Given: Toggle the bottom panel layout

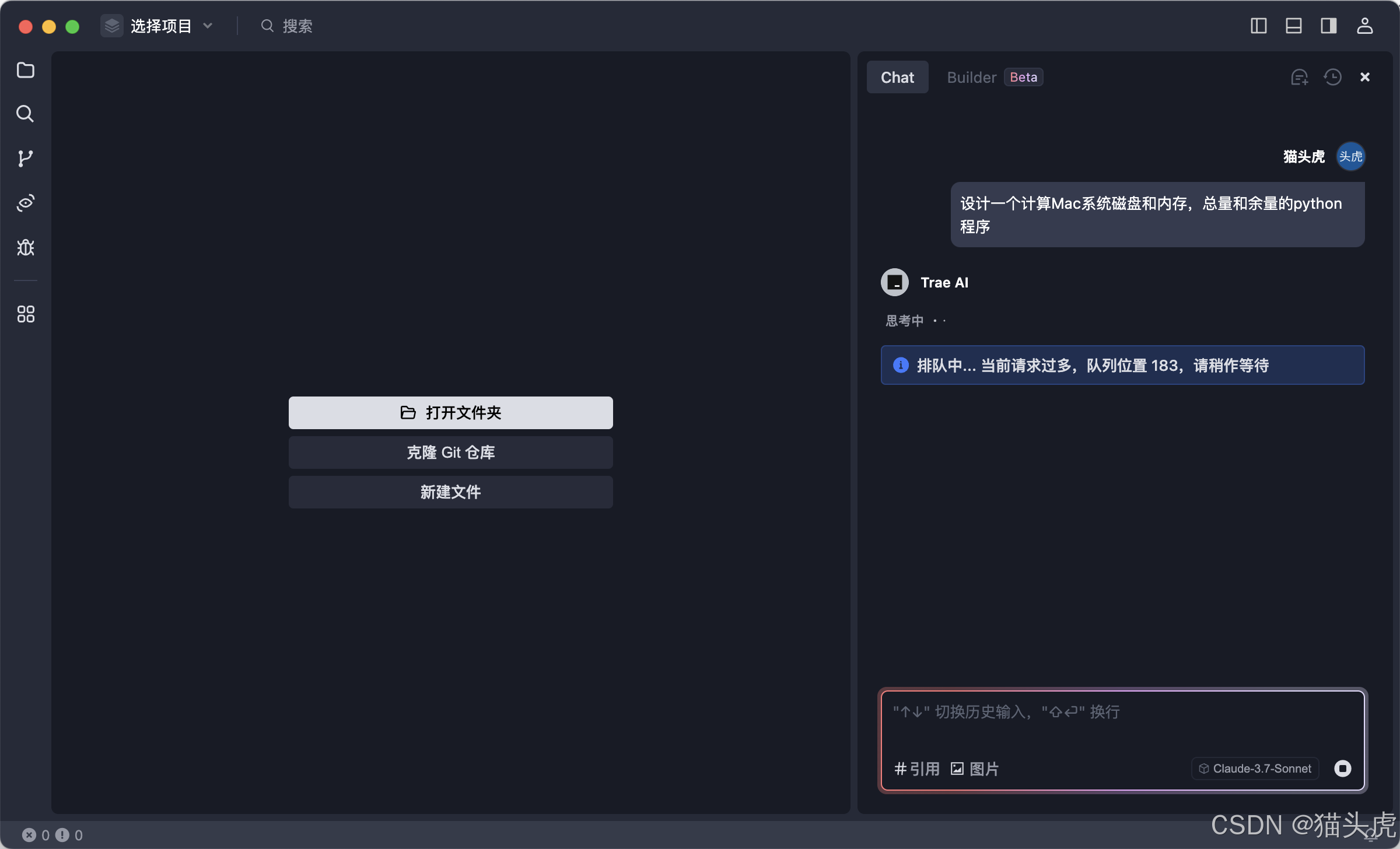Looking at the screenshot, I should tap(1293, 26).
